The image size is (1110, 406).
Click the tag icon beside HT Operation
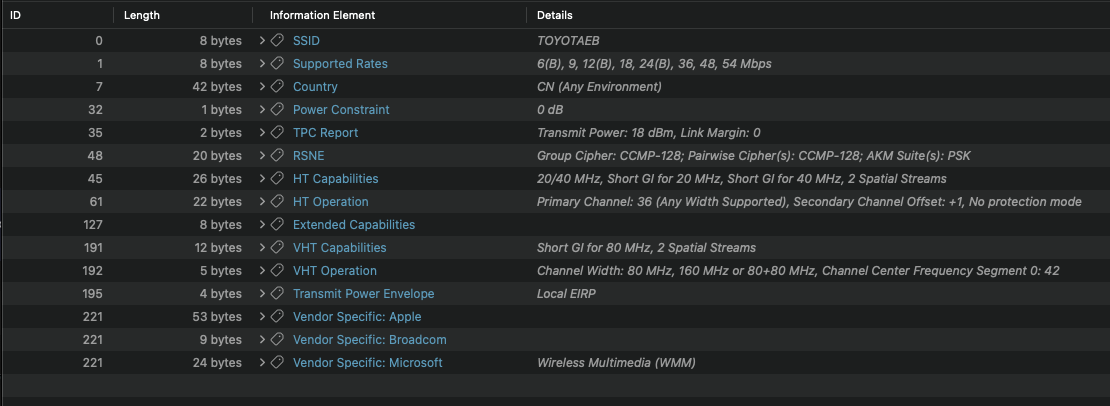(277, 202)
